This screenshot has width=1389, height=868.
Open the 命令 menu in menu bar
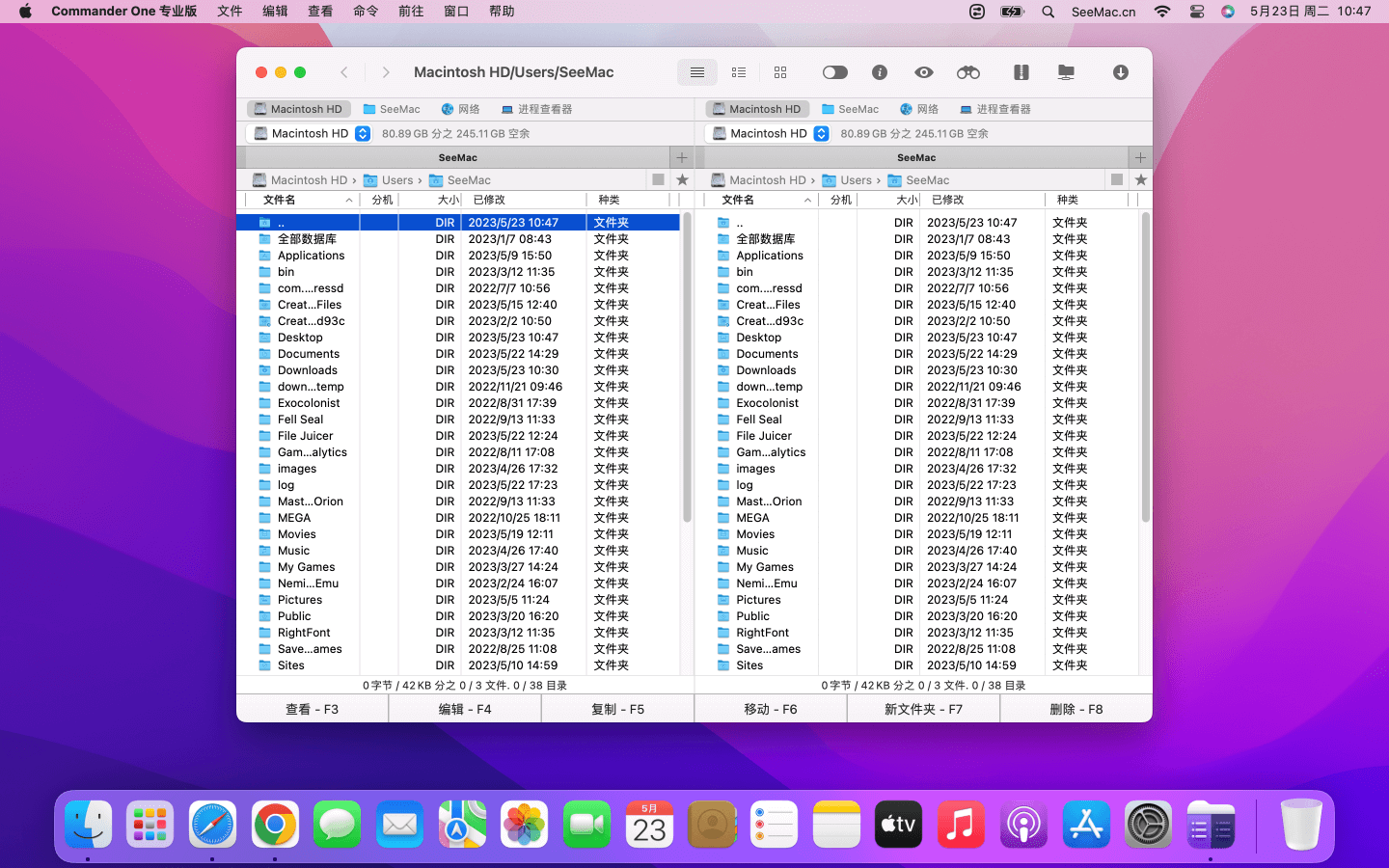tap(366, 12)
